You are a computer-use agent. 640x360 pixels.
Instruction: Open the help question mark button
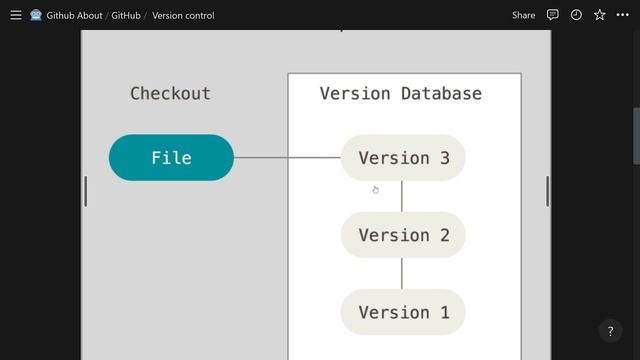pos(610,331)
